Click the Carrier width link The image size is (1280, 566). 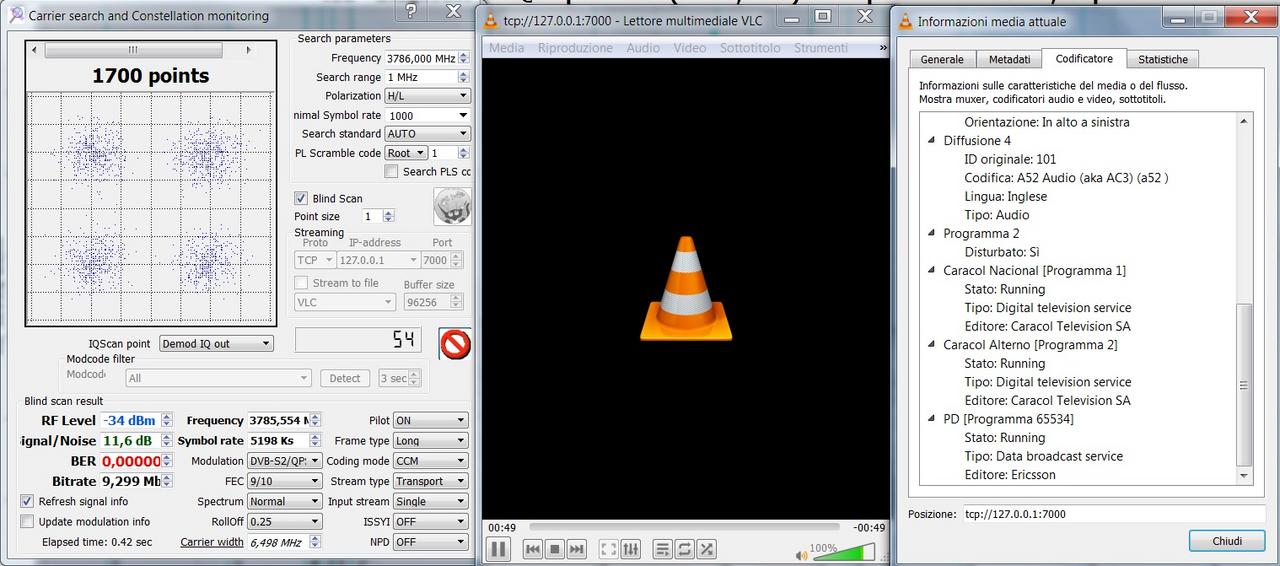[x=212, y=542]
